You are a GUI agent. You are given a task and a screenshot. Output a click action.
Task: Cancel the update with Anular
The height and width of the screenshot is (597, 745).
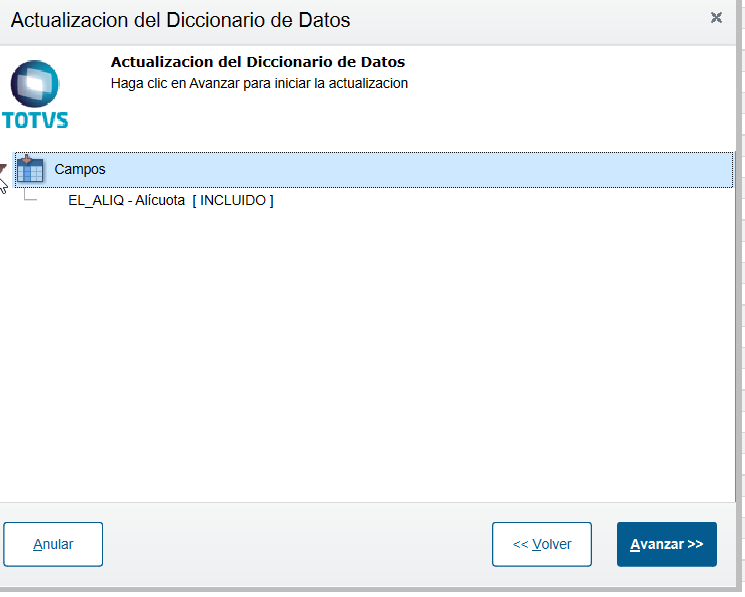[53, 544]
